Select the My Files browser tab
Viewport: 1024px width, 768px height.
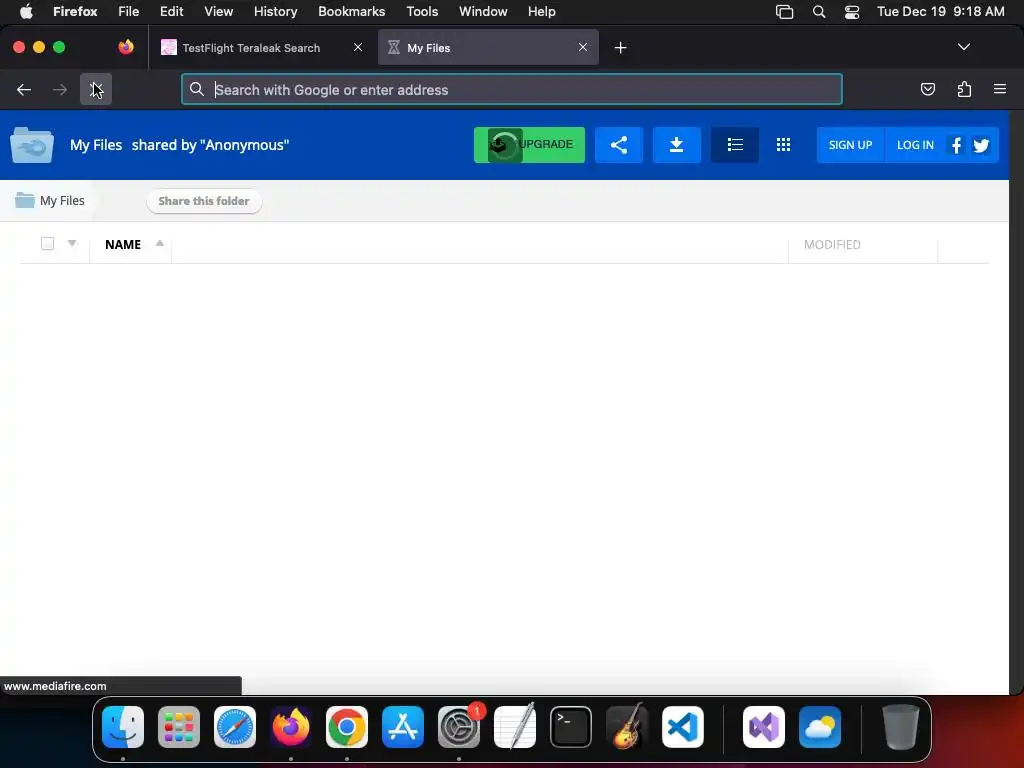[488, 48]
